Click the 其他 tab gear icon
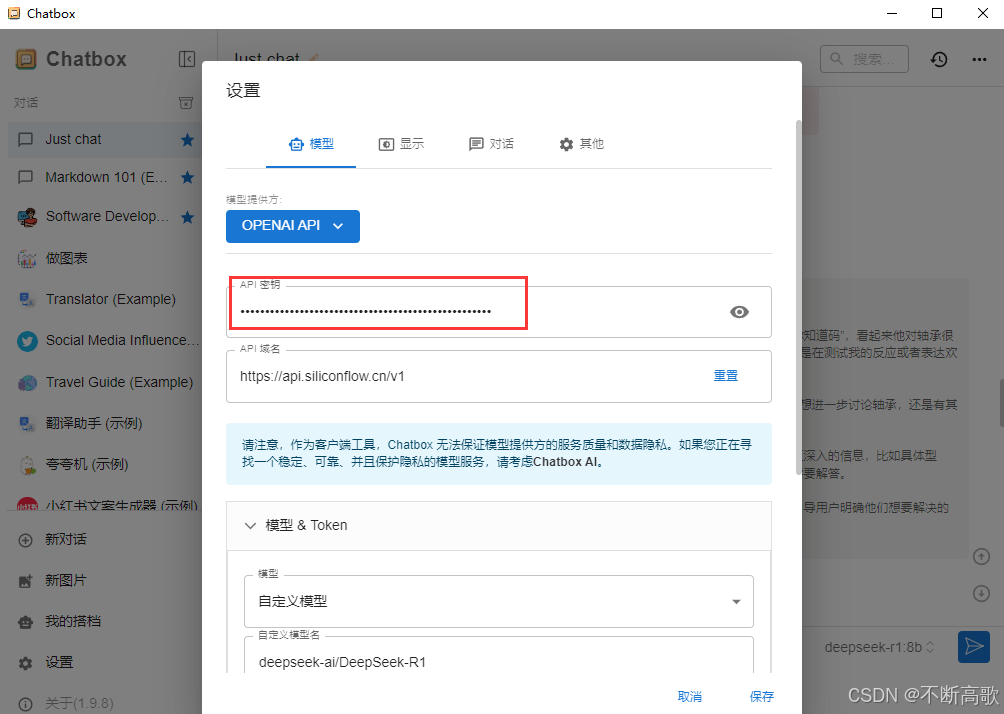 (x=566, y=144)
